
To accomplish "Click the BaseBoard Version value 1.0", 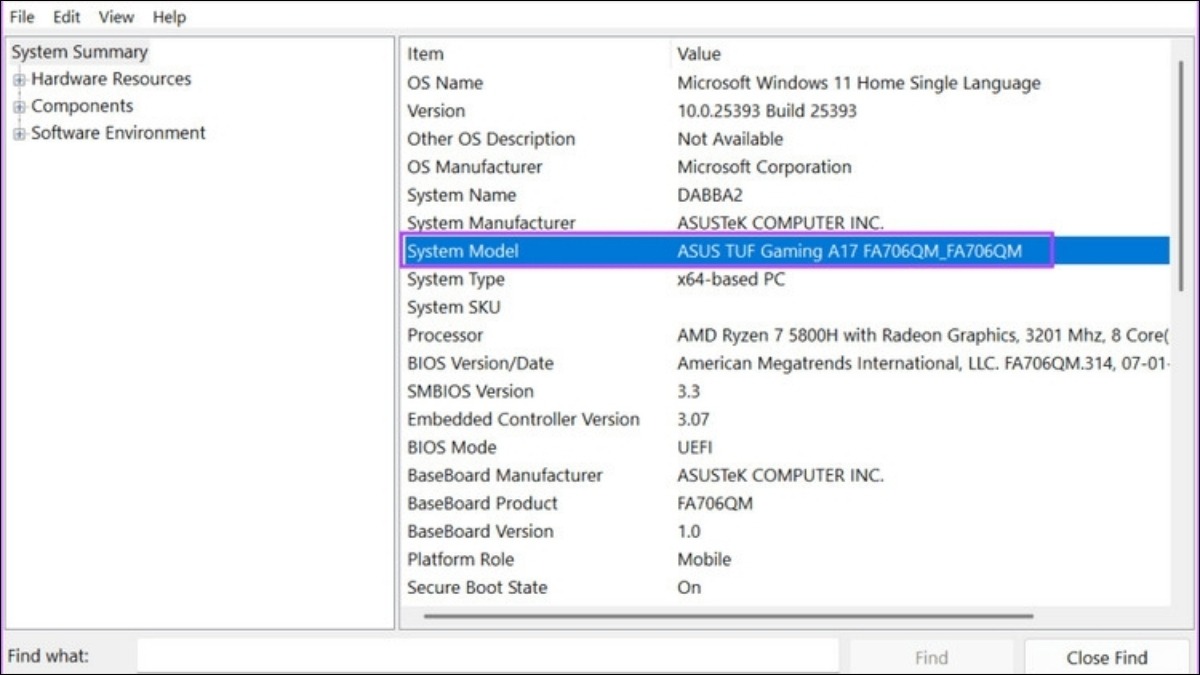I will (689, 531).
